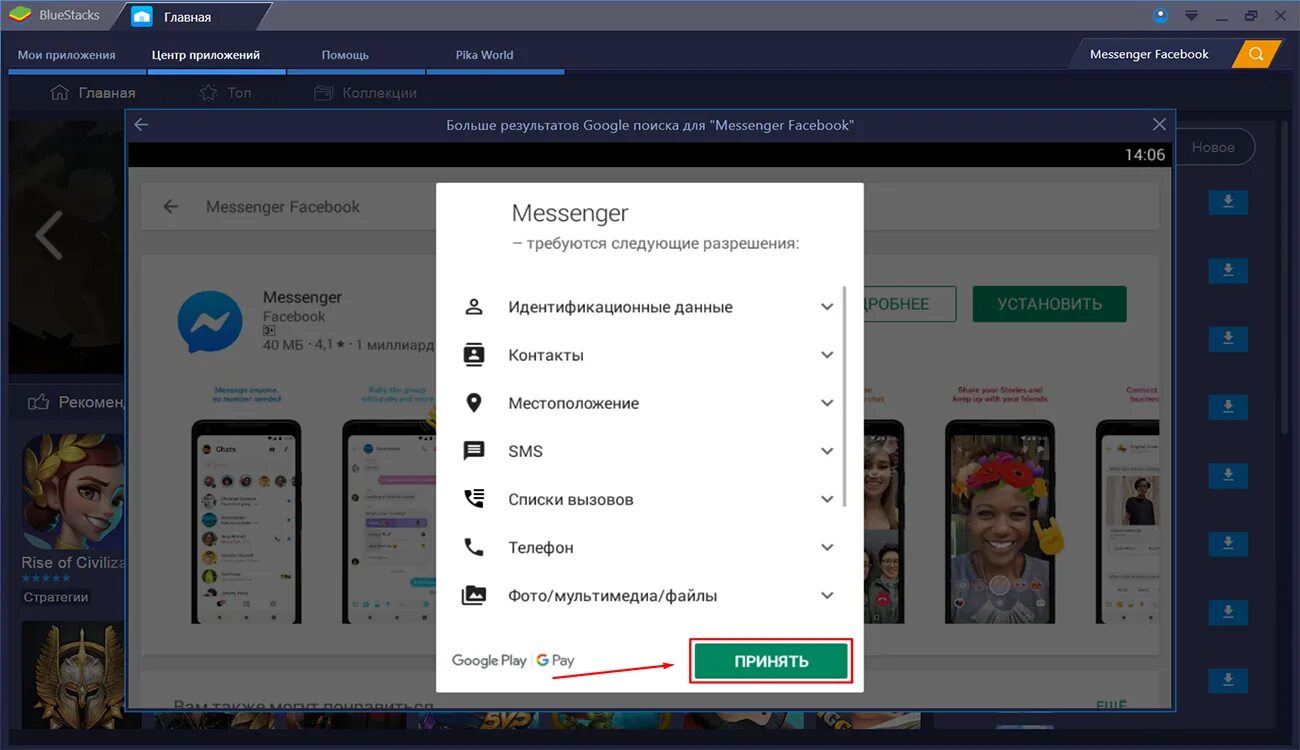The height and width of the screenshot is (750, 1300).
Task: Click the Google Play logo in dialog
Action: click(489, 660)
